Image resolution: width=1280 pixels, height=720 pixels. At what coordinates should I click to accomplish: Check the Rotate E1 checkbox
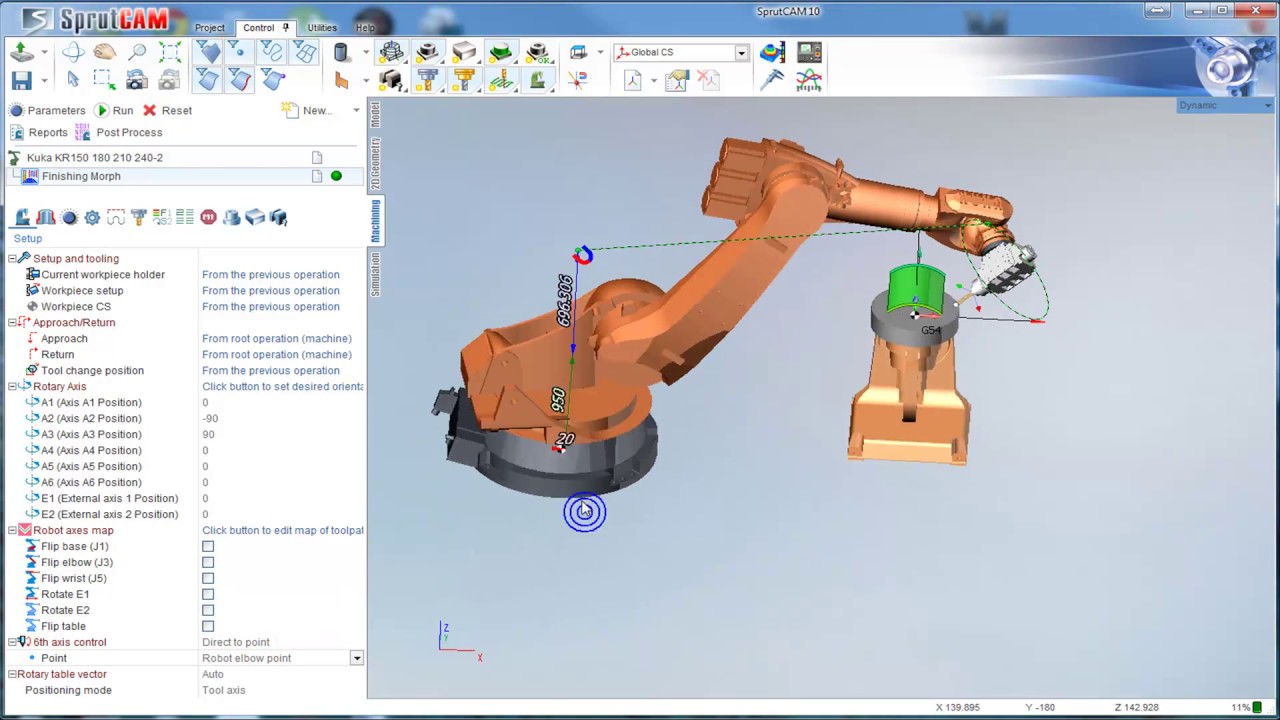pyautogui.click(x=208, y=594)
